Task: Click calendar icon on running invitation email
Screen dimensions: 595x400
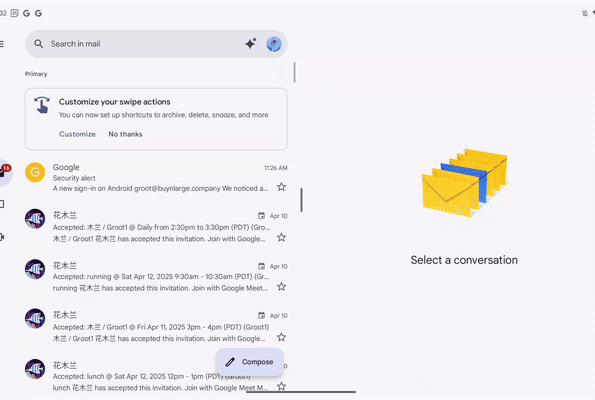Action: [x=261, y=266]
